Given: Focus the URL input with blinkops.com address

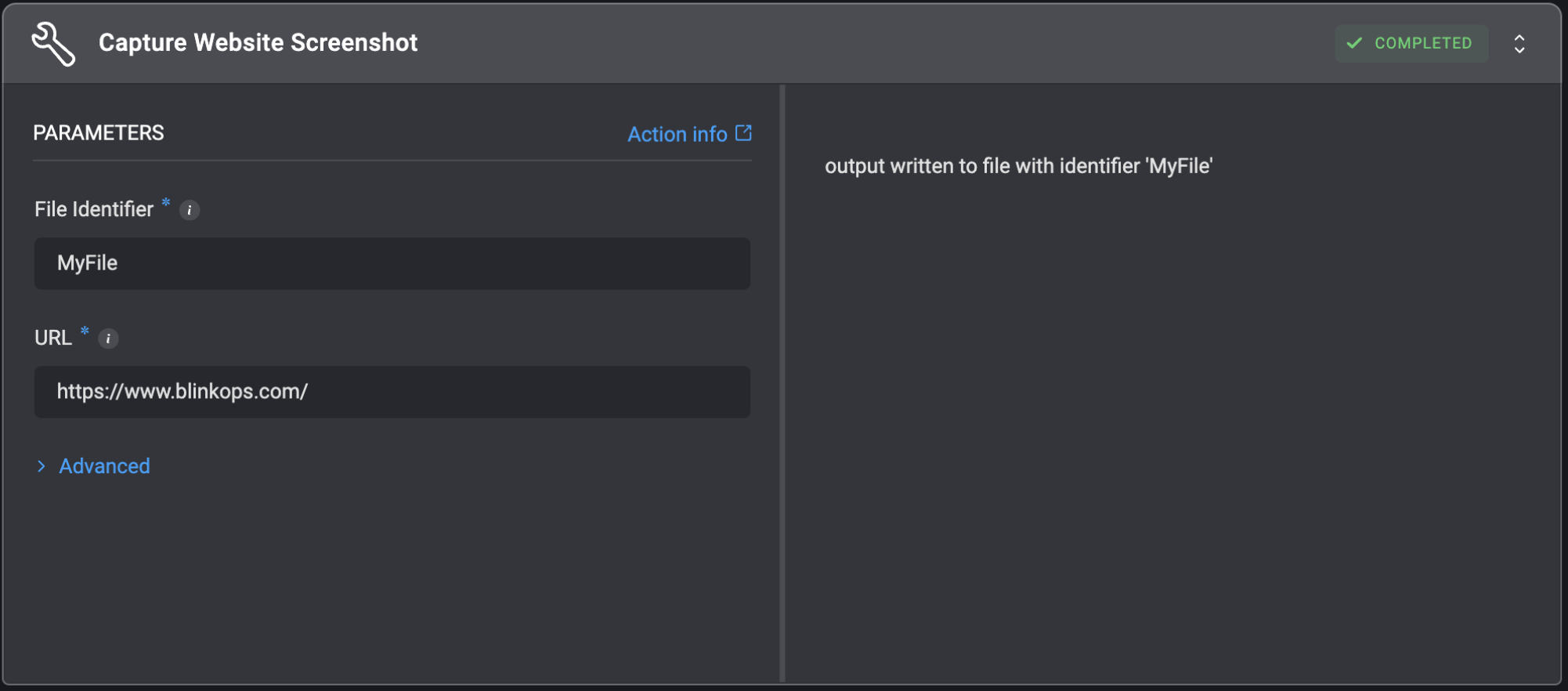Looking at the screenshot, I should (x=392, y=392).
